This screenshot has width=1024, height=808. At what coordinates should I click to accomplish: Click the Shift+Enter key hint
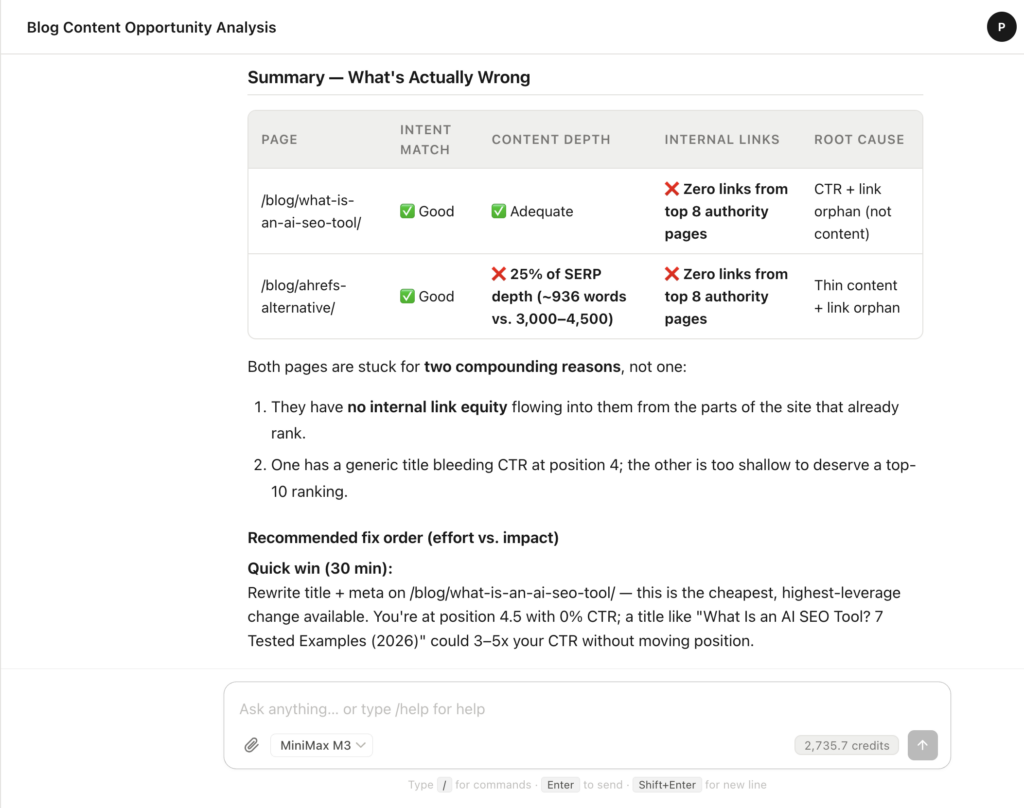667,784
